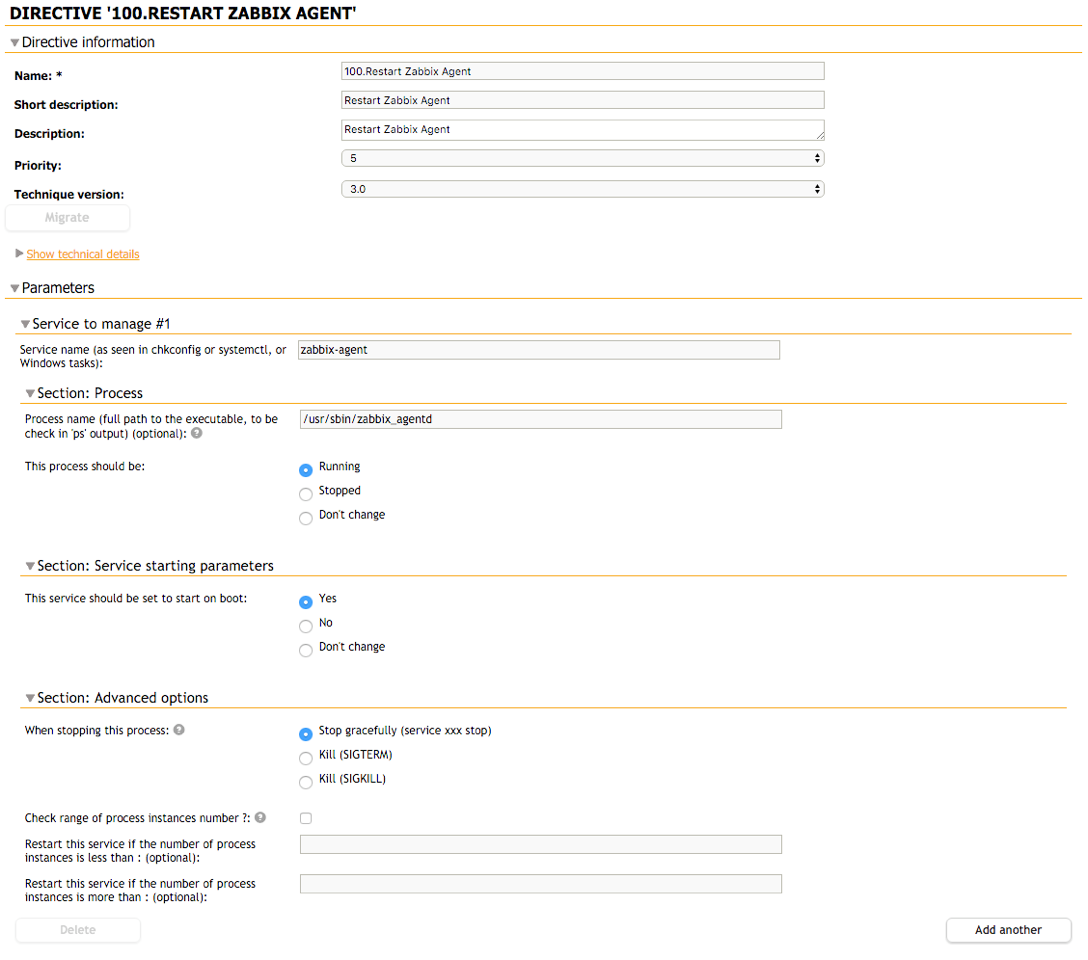Screen dimensions: 1088x960
Task: Open help icon beside Process name label
Action: click(x=196, y=434)
